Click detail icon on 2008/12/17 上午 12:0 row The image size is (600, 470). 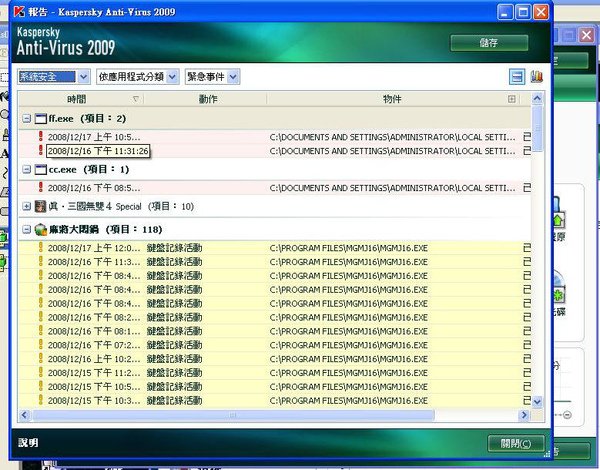click(527, 248)
